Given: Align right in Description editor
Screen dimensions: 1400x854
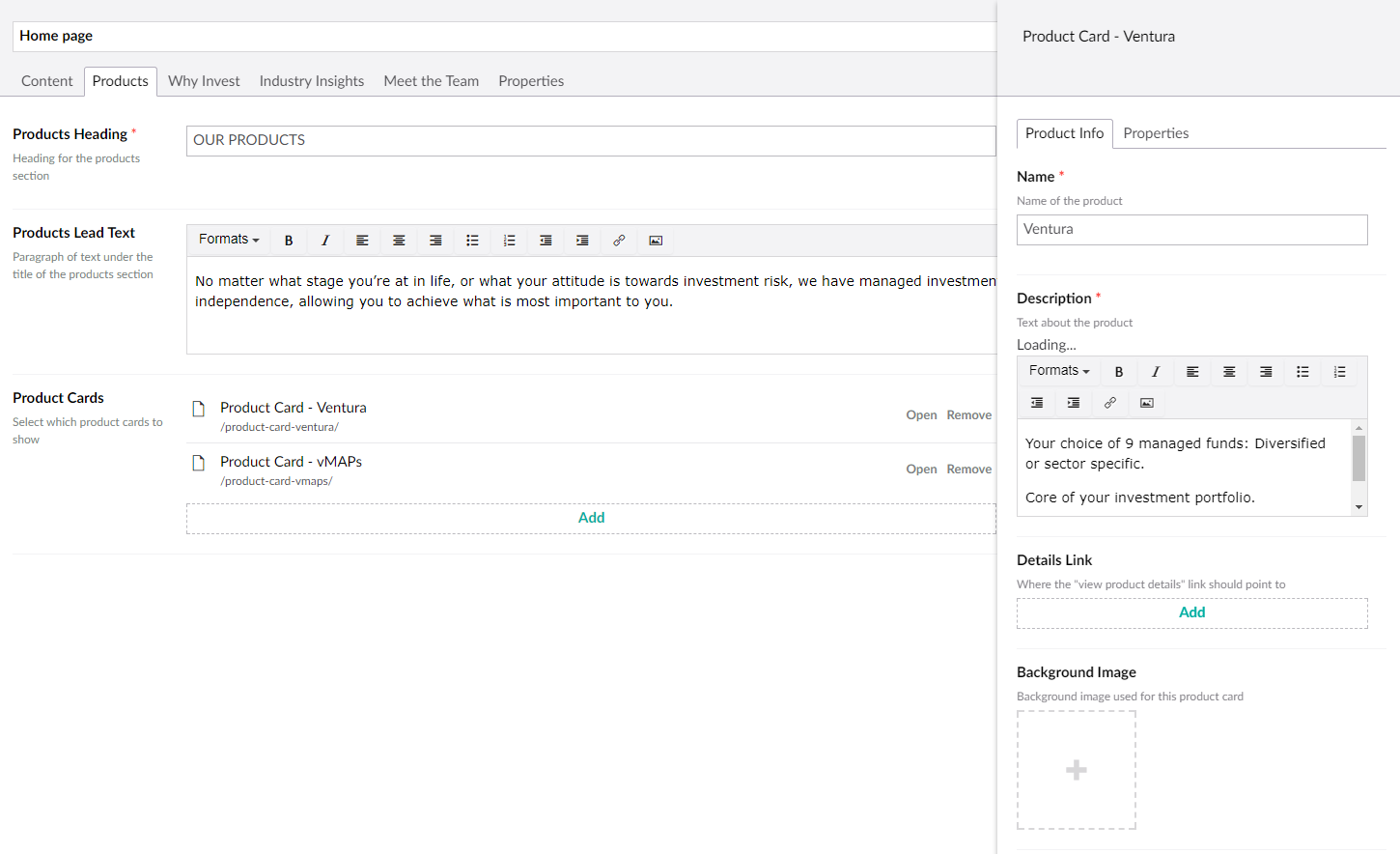Looking at the screenshot, I should click(x=1266, y=372).
